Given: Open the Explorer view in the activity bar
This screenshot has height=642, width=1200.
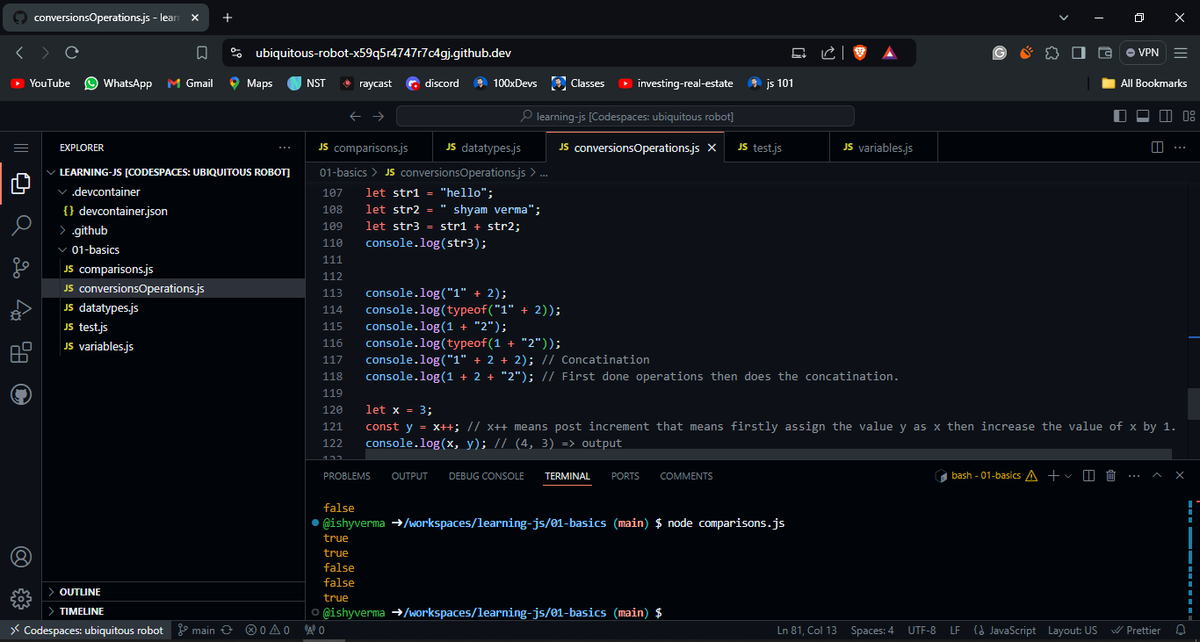Looking at the screenshot, I should (21, 183).
